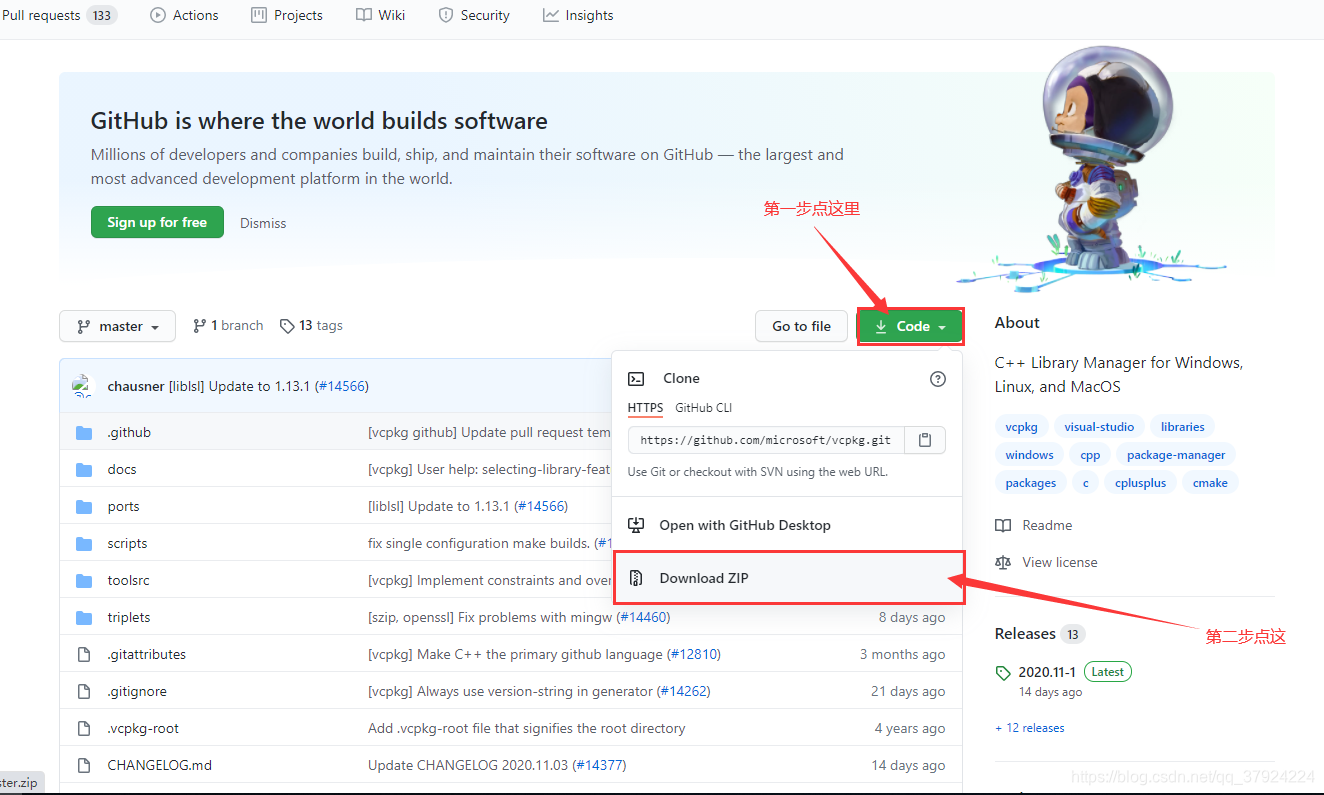Open the ports folder name
The height and width of the screenshot is (795, 1324).
click(124, 506)
